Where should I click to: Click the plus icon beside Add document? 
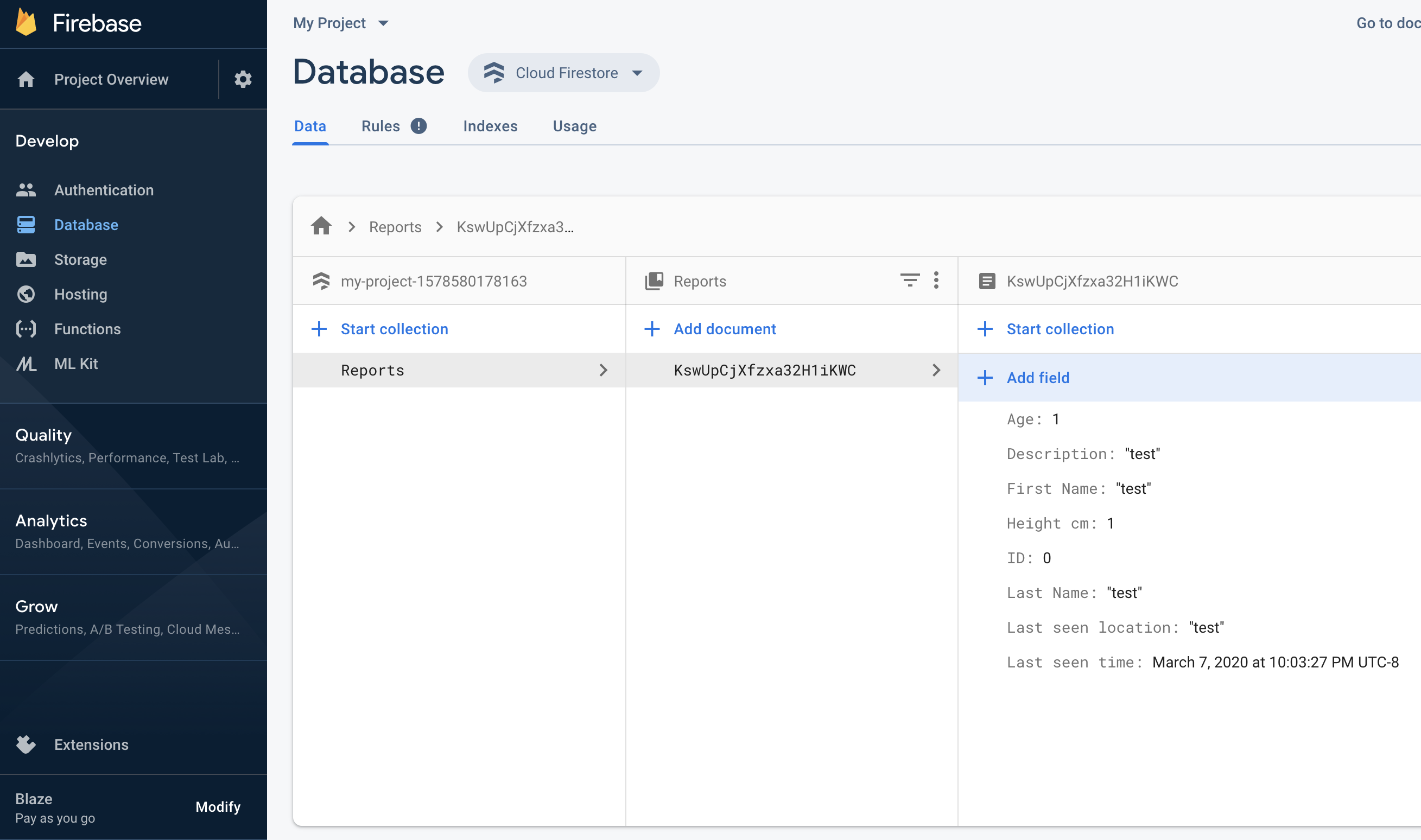coord(652,329)
